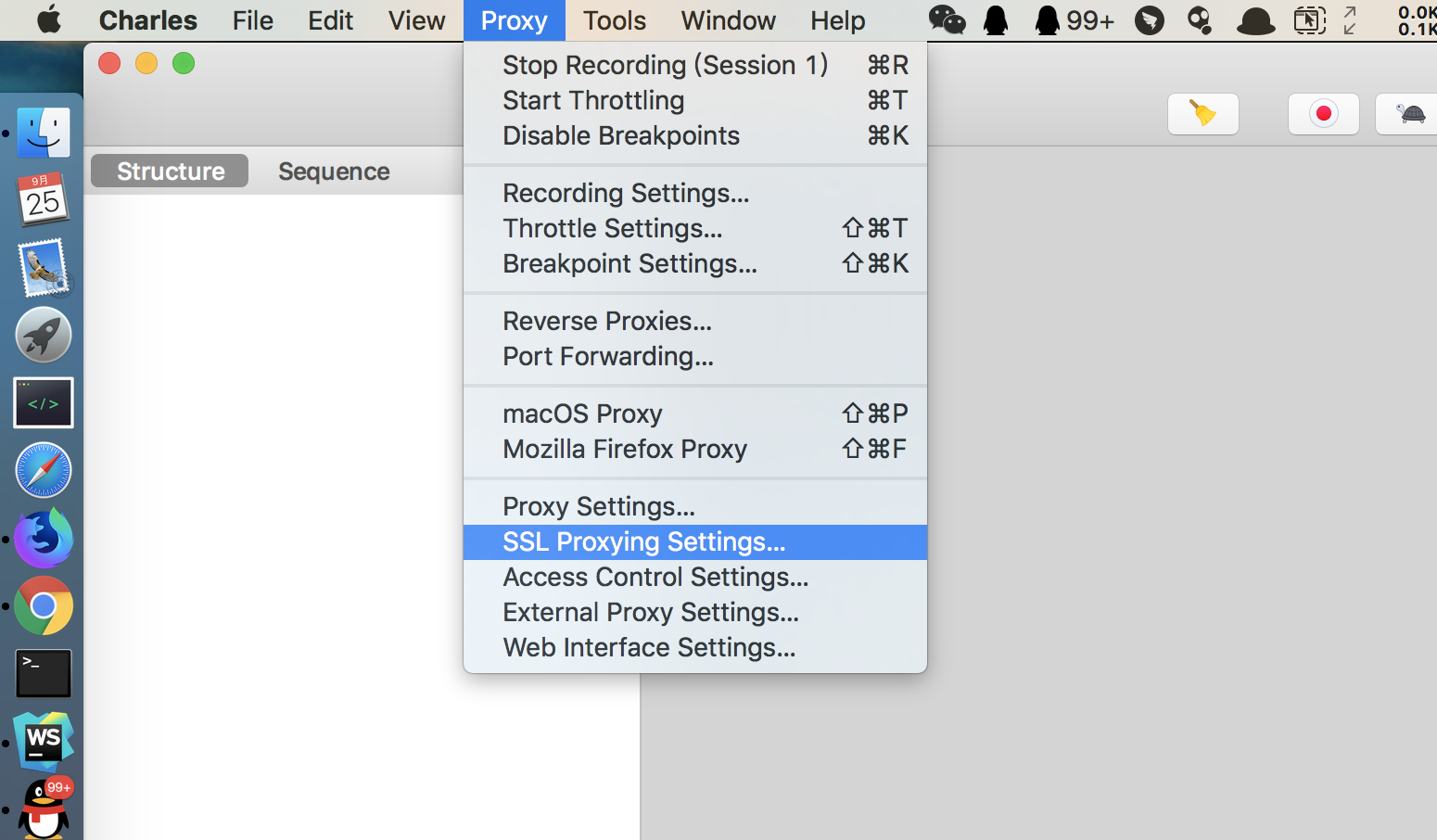Toggle Mozilla Firefox Proxy item
This screenshot has height=840, width=1437.
pos(695,449)
